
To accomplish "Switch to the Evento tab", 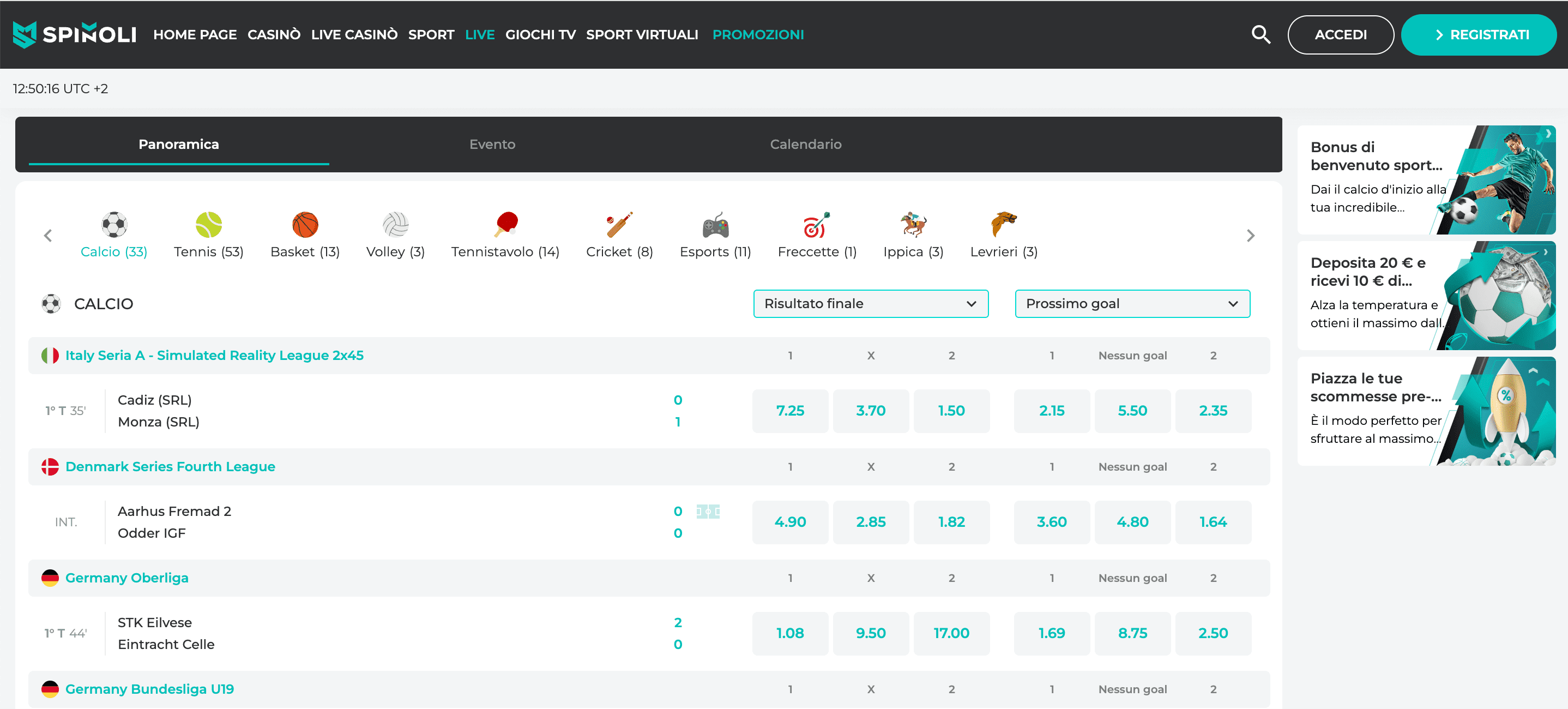I will pos(492,145).
